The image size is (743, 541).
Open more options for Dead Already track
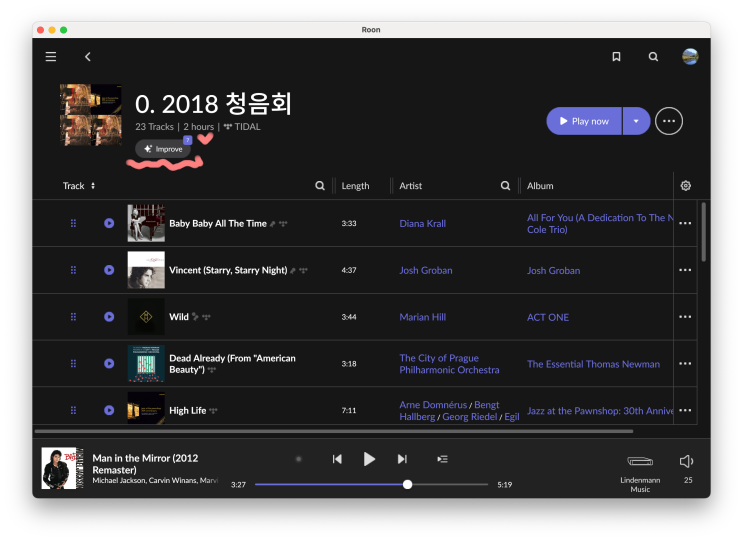point(685,363)
